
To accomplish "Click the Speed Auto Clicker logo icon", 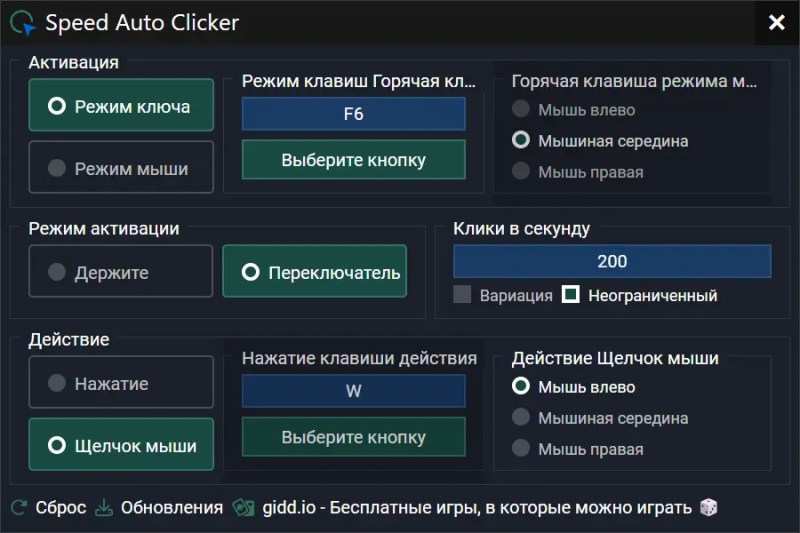I will [x=22, y=23].
